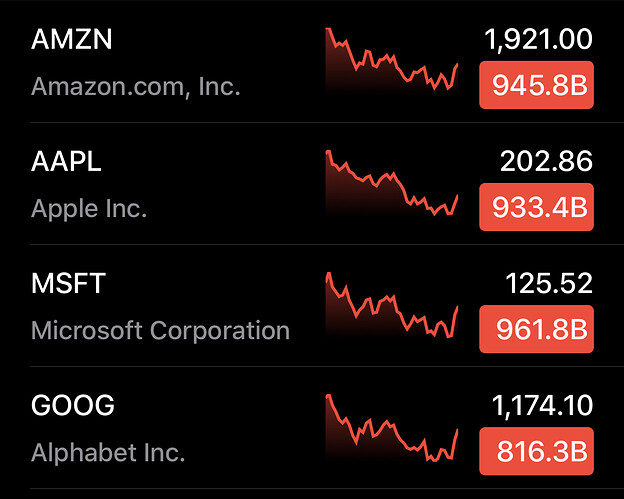624x499 pixels.
Task: Tap the GOOG 816.3B market cap badge
Action: coord(537,452)
